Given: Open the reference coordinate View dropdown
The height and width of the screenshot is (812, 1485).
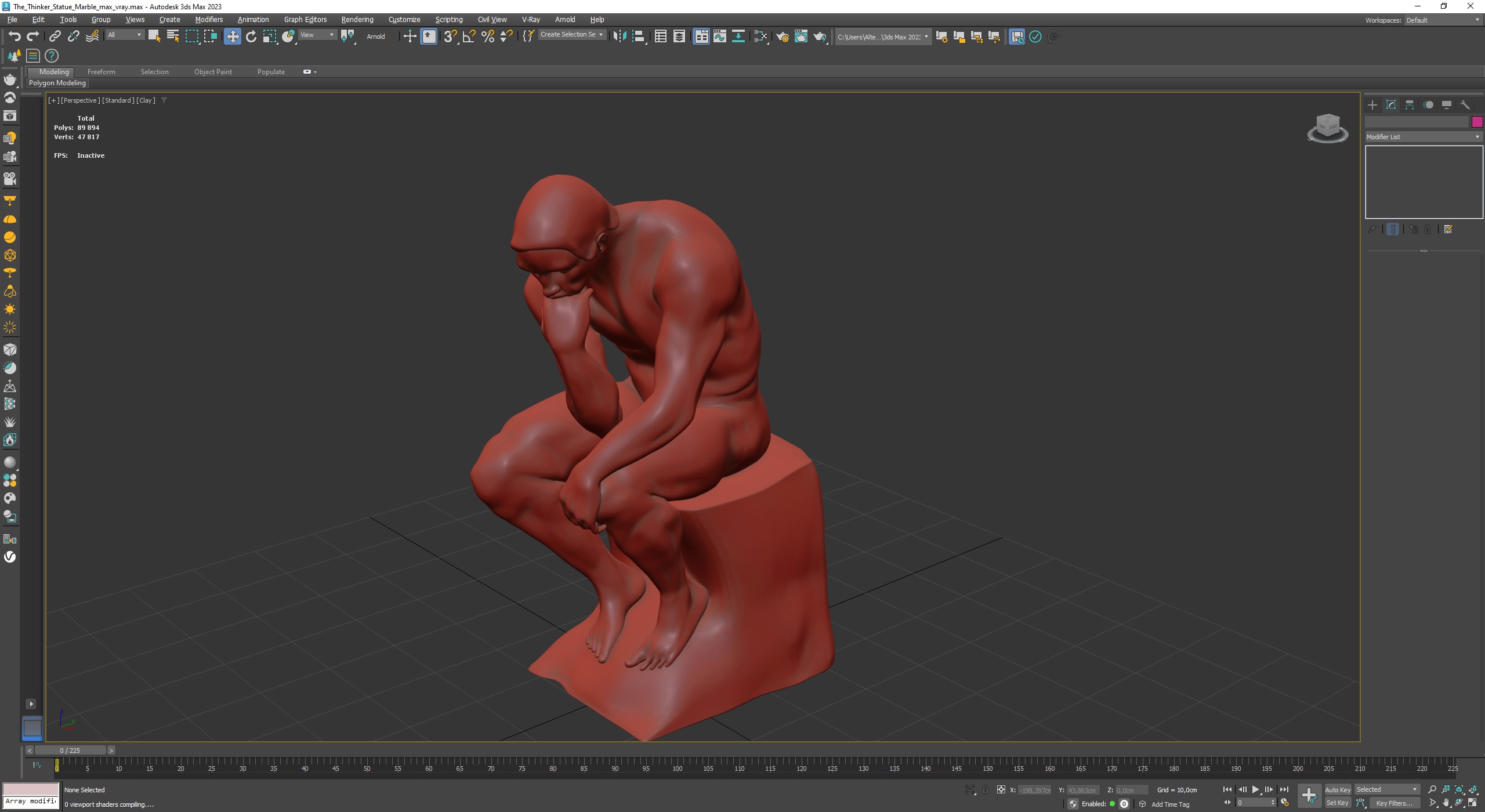Looking at the screenshot, I should [x=317, y=35].
